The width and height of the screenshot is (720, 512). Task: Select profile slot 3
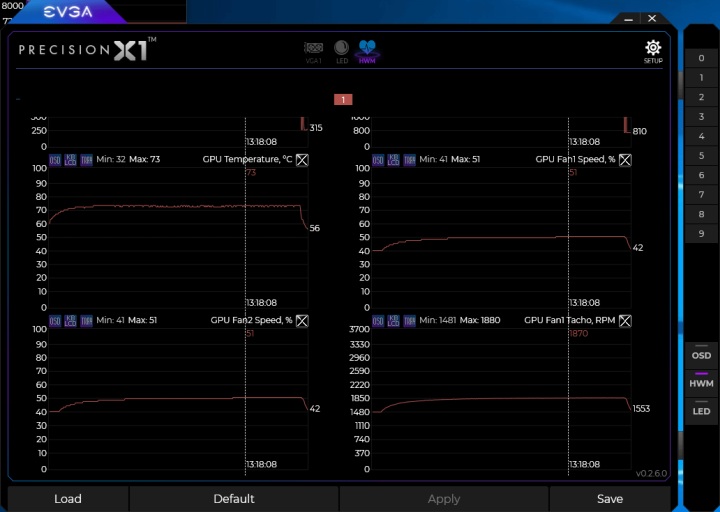click(x=701, y=117)
